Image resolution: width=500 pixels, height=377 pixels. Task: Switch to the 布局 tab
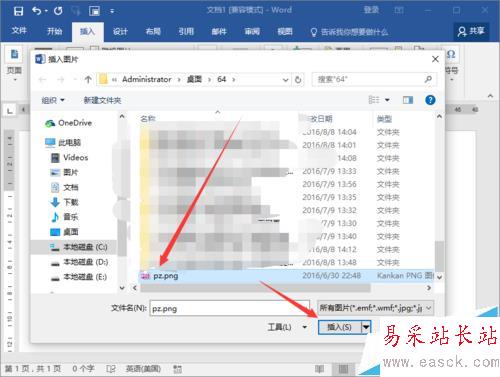pyautogui.click(x=153, y=32)
